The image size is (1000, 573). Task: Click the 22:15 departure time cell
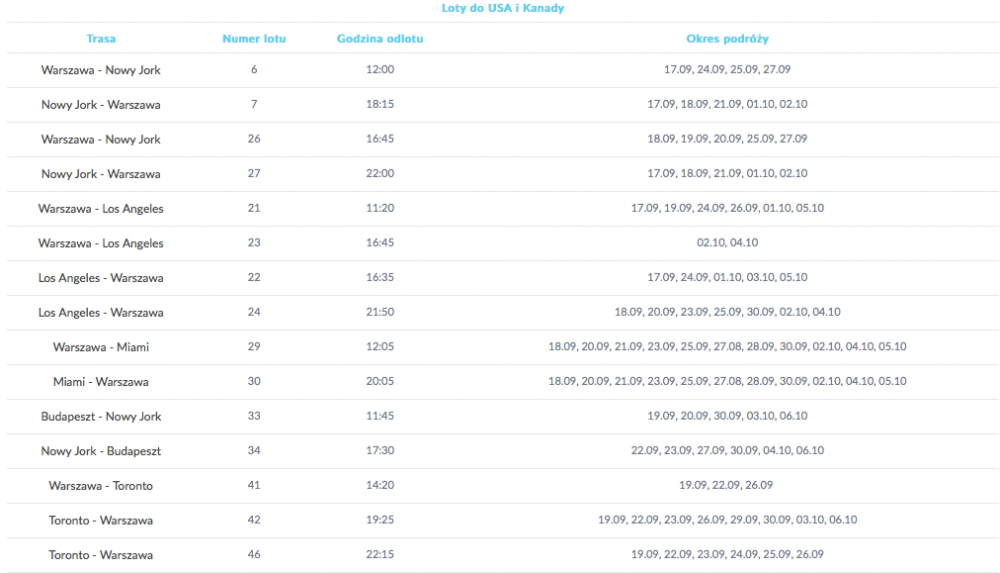tap(380, 554)
